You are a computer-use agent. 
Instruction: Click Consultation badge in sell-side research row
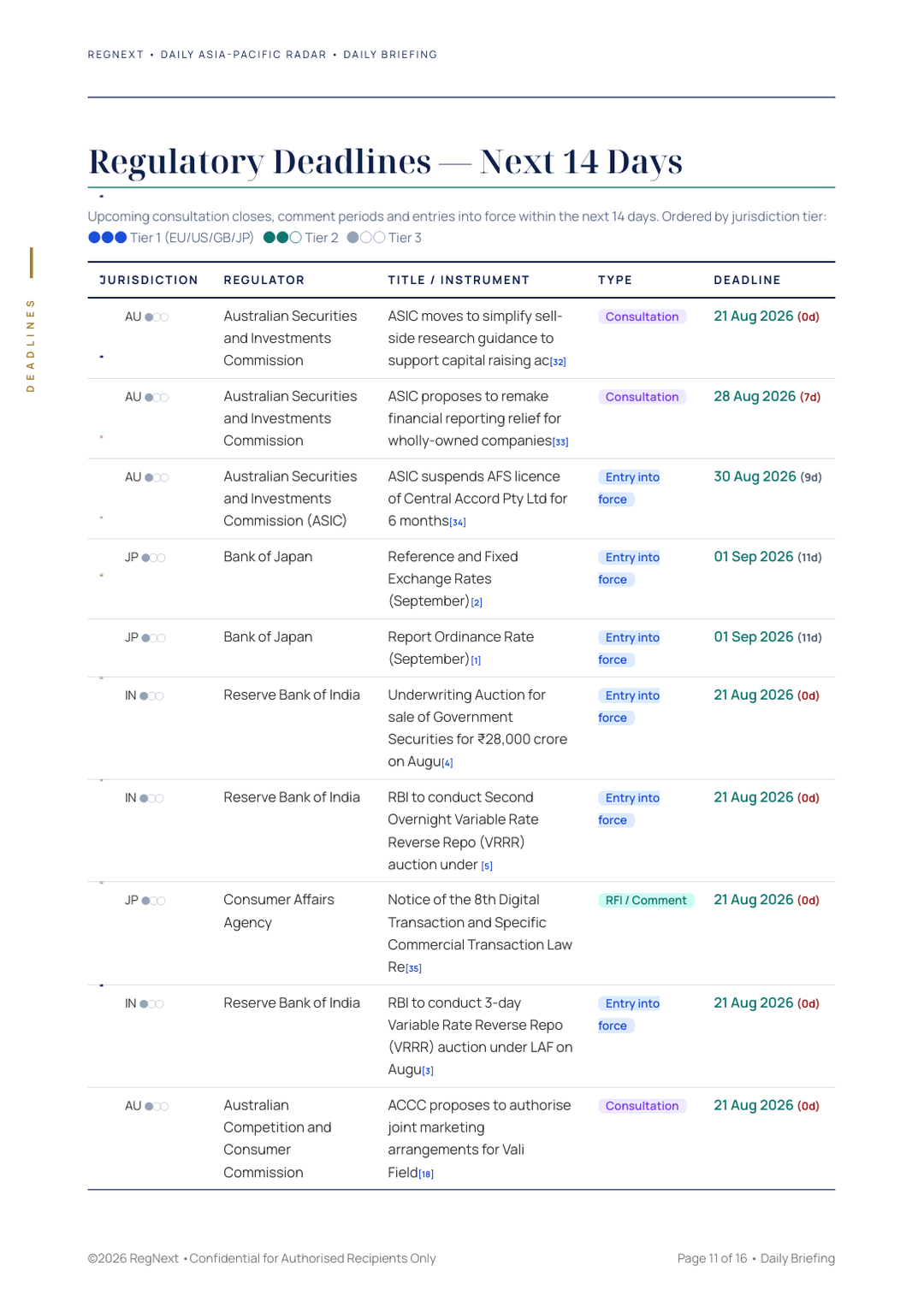point(642,316)
